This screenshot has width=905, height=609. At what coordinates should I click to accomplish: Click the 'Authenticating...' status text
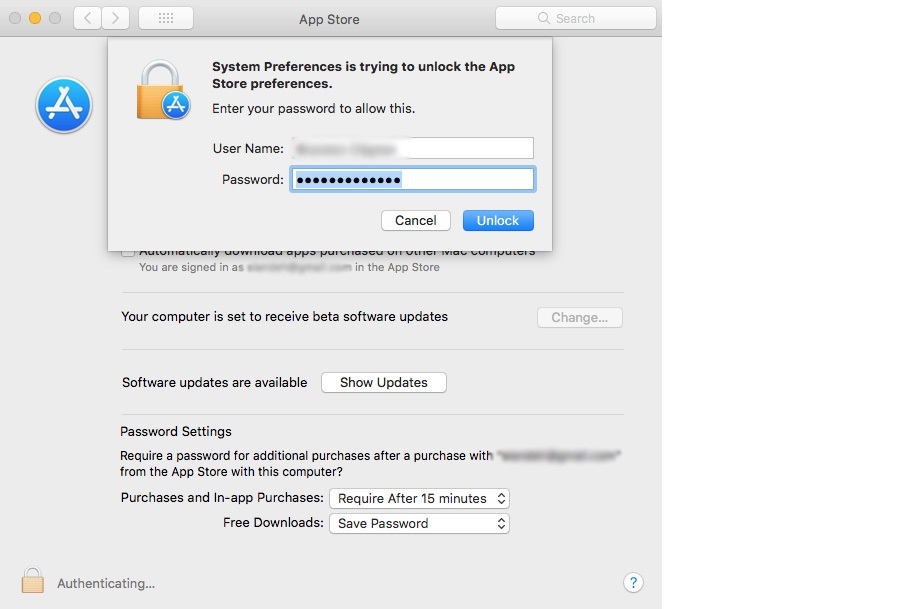coord(106,584)
